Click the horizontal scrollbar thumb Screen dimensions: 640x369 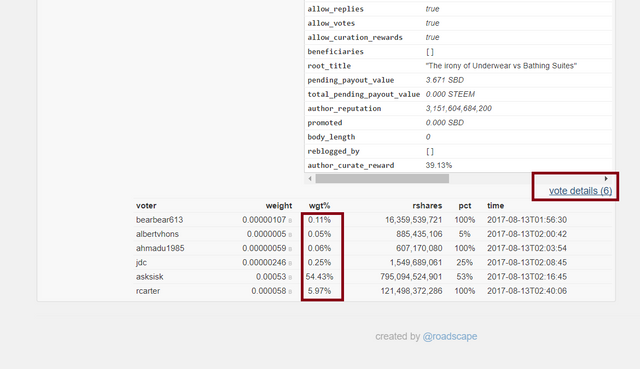[382, 178]
